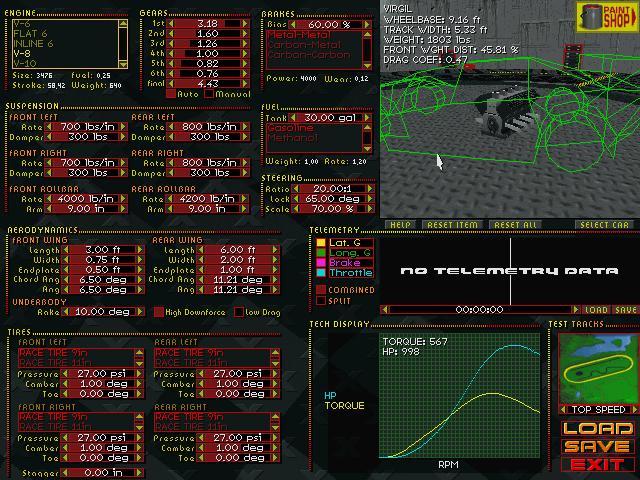Select front left RACE TIRE 11in
This screenshot has height=480, width=640.
pos(56,363)
